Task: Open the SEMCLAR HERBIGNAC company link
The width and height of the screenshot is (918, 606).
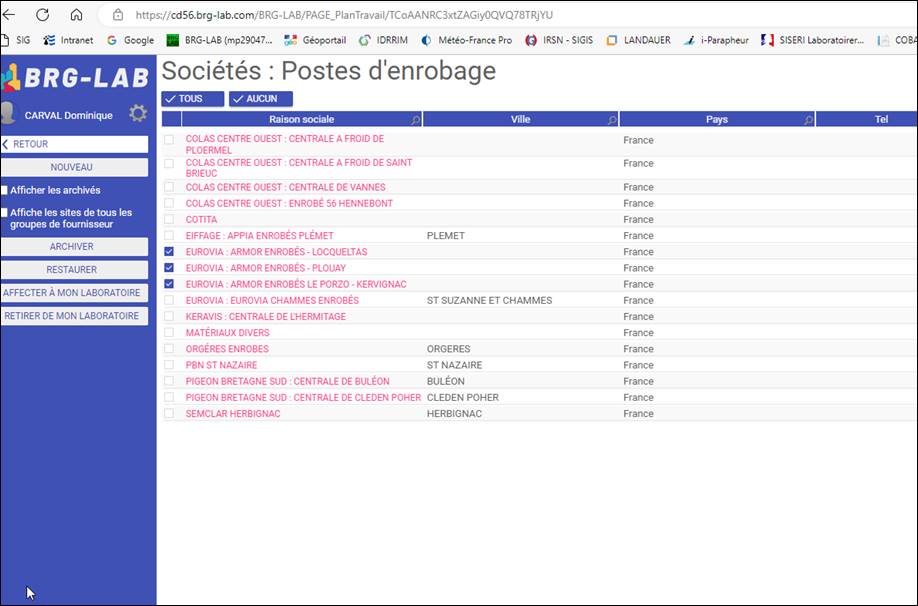Action: click(x=233, y=414)
